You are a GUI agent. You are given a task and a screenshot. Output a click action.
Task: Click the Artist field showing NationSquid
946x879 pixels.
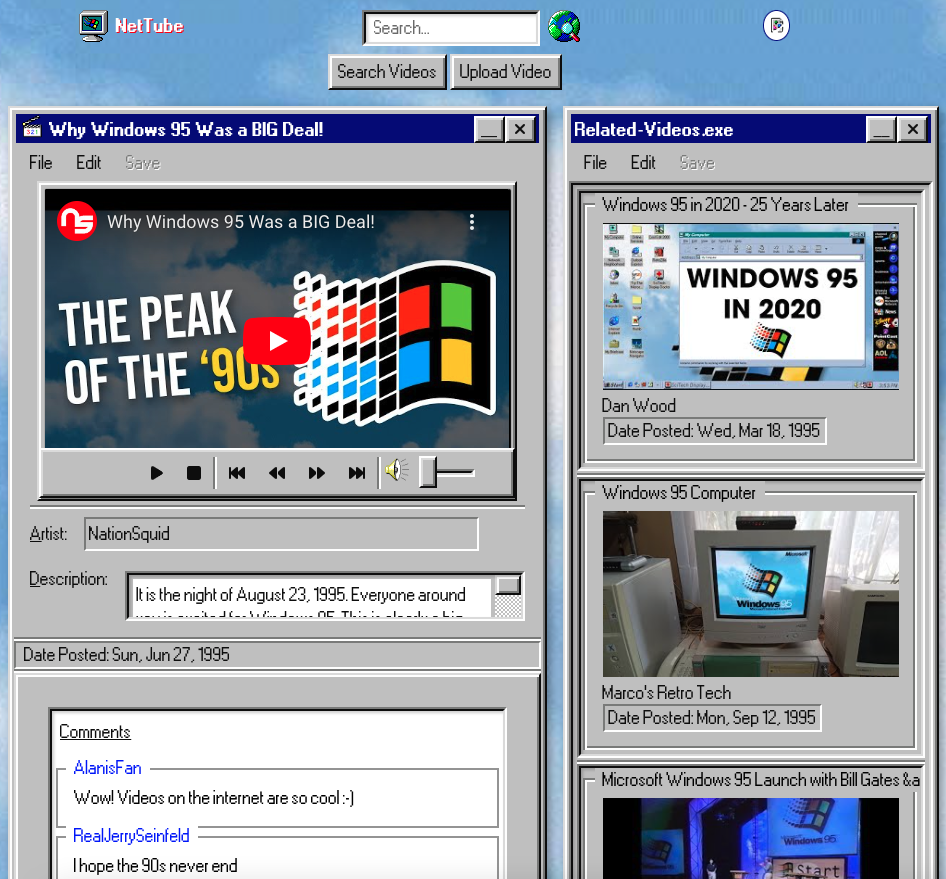pos(281,534)
